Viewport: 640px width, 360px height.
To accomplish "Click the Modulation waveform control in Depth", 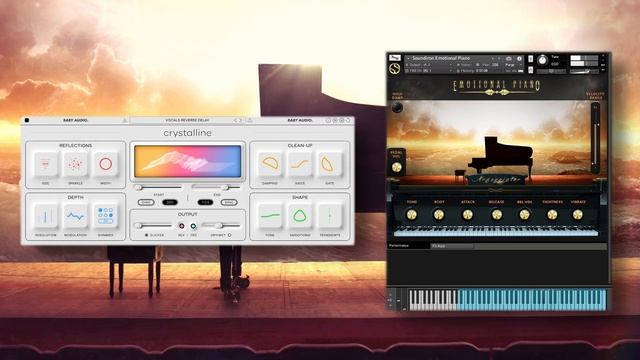I will click(75, 216).
